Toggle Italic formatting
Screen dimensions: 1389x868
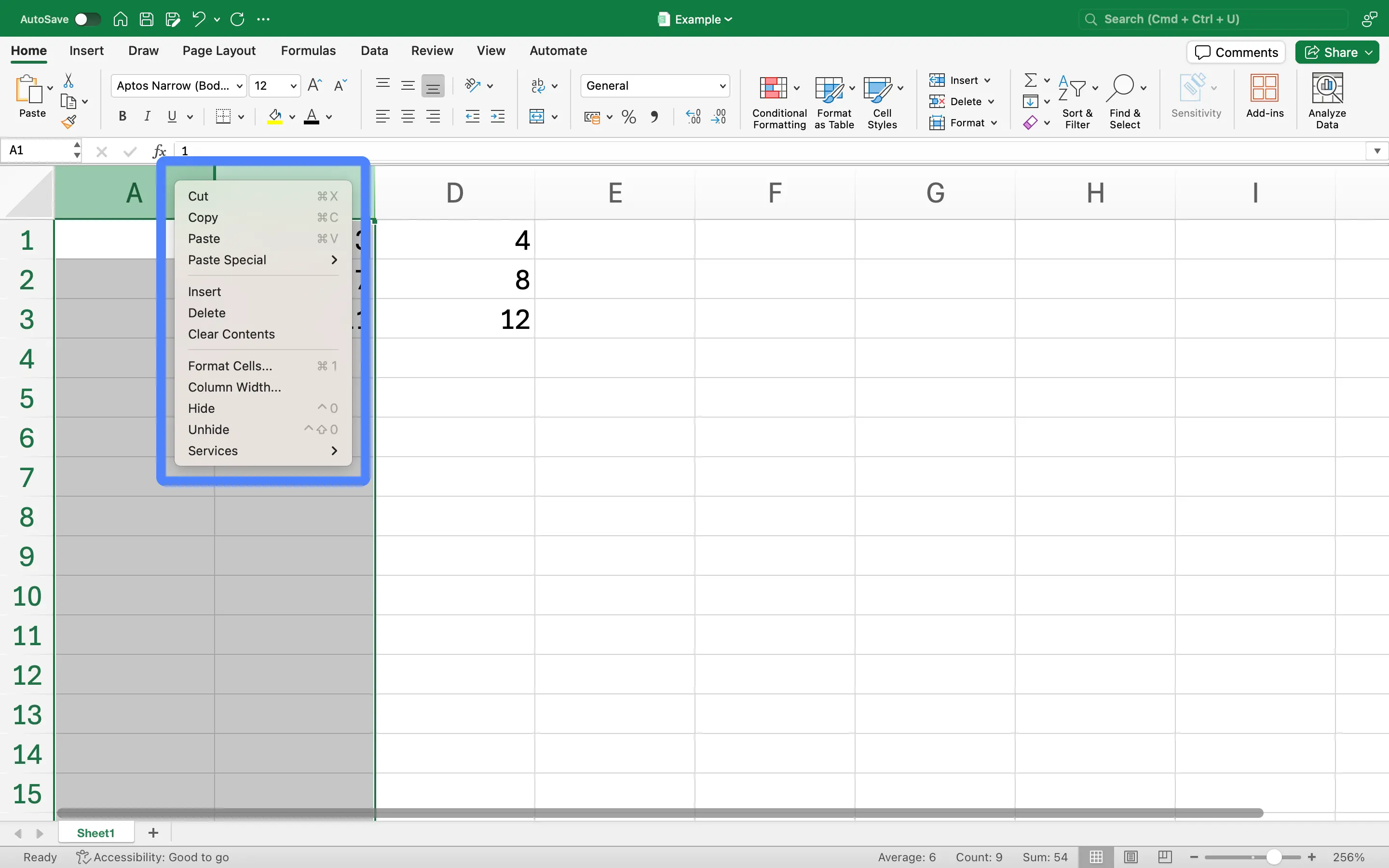[147, 117]
